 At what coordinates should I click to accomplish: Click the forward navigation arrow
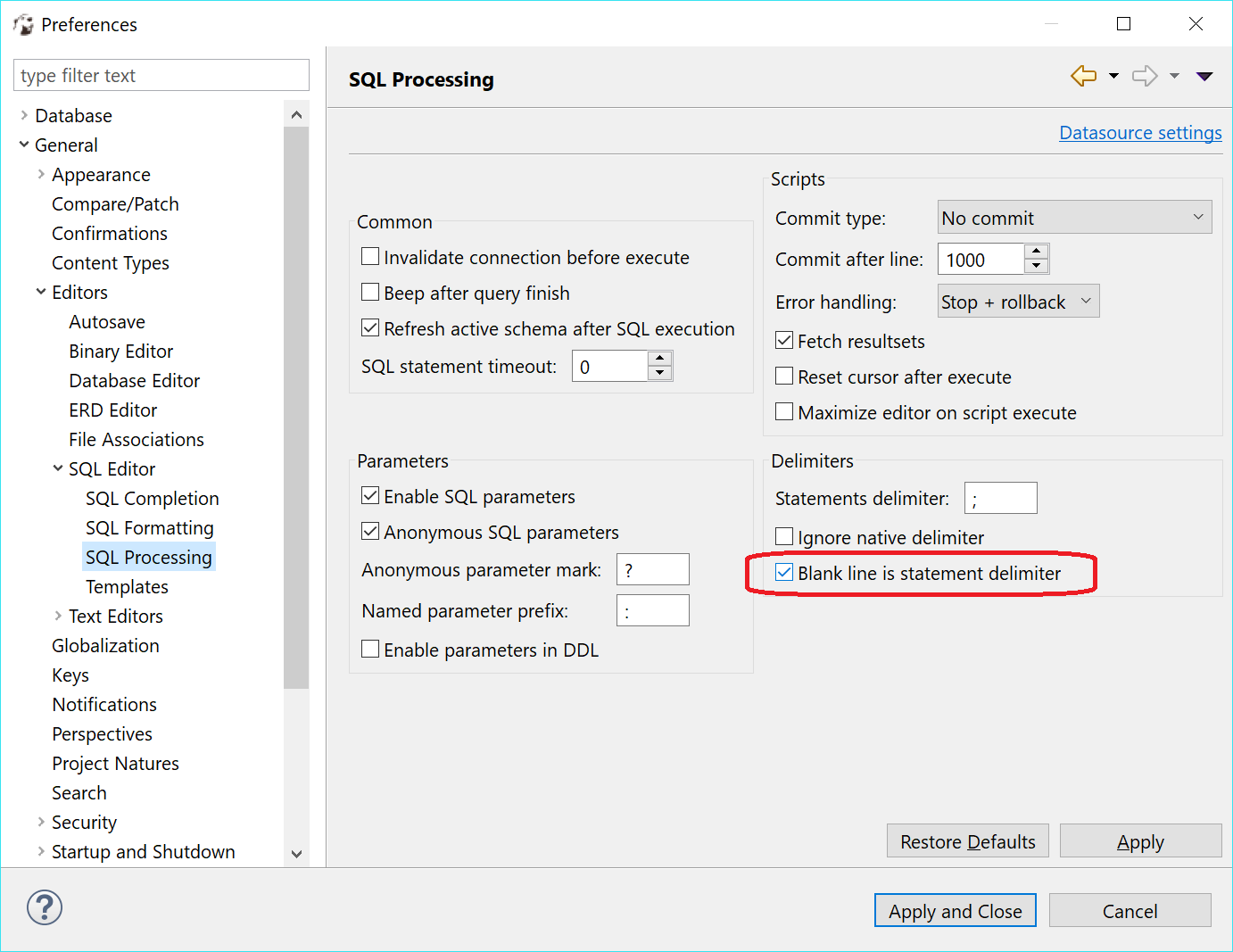[x=1145, y=76]
